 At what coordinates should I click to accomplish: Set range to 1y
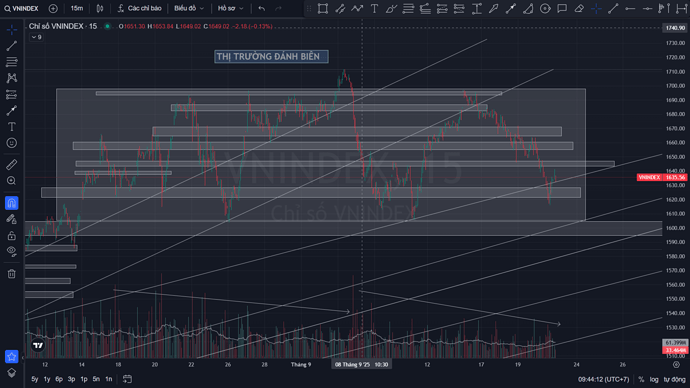click(x=47, y=379)
